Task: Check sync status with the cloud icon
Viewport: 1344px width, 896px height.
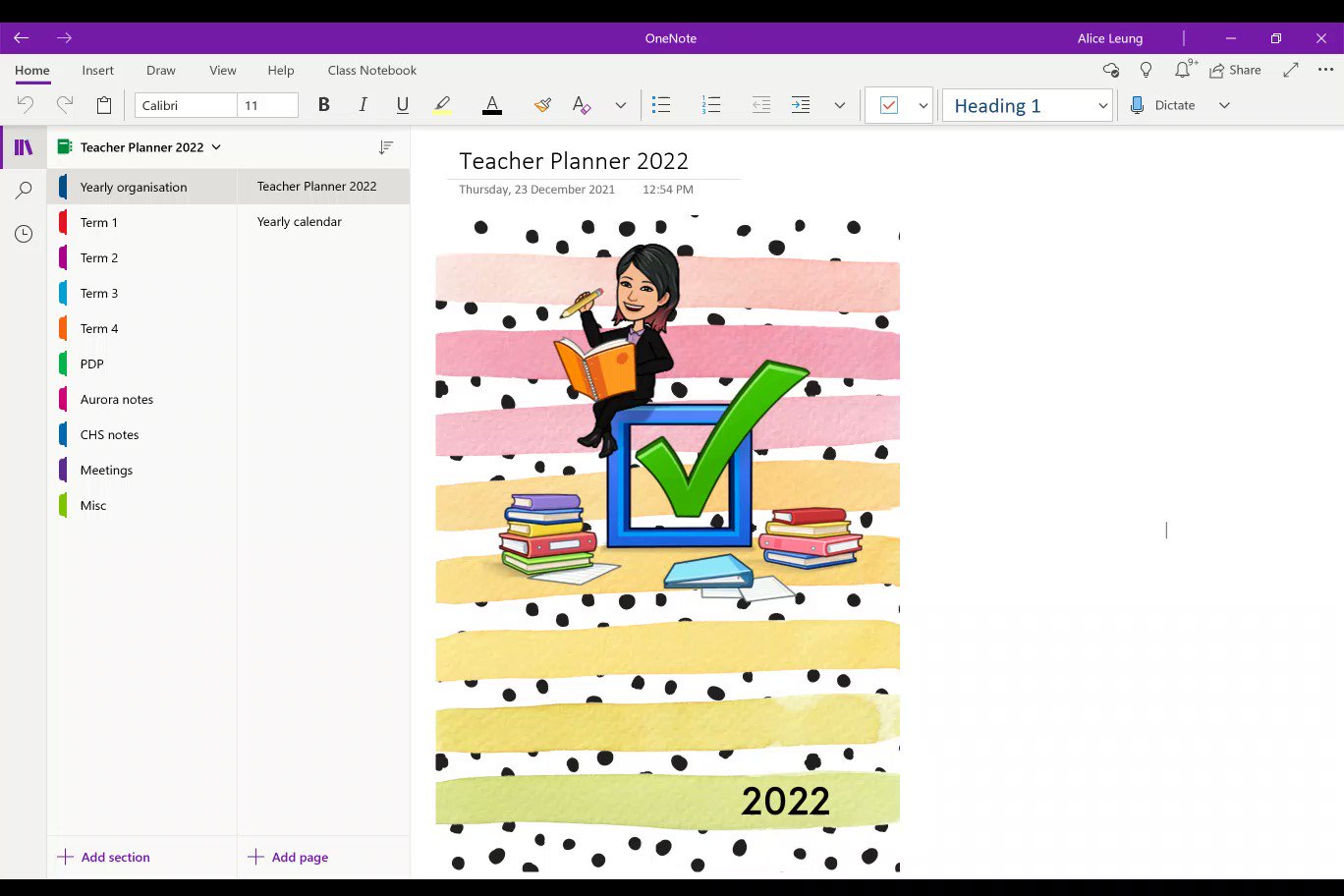Action: point(1110,70)
